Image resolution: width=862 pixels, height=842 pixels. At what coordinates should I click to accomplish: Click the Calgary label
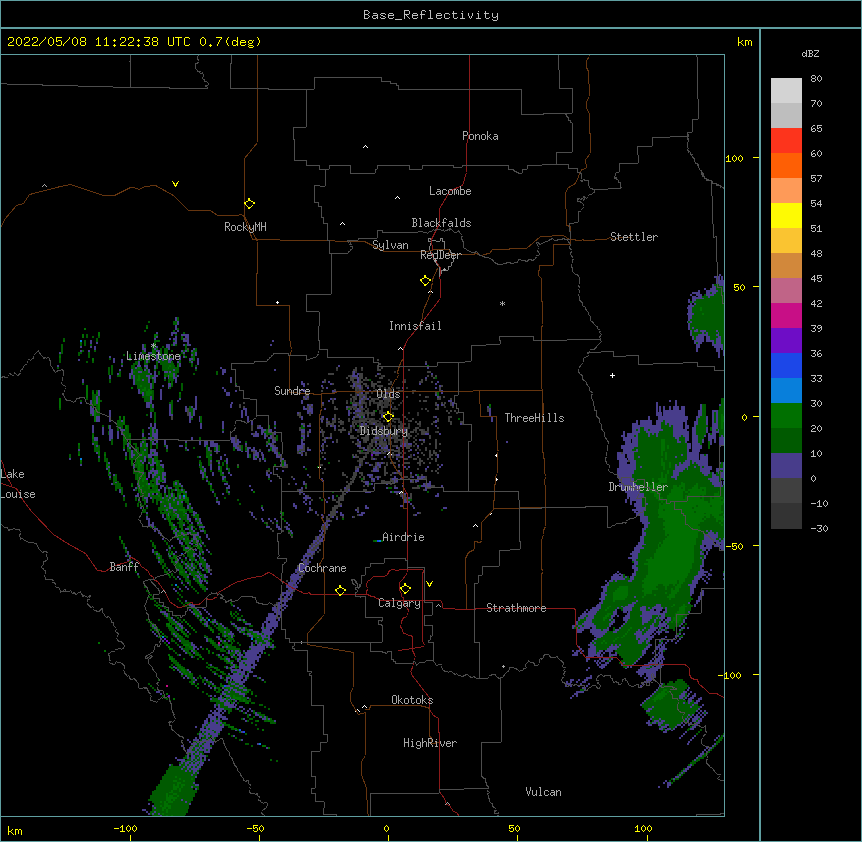[399, 603]
